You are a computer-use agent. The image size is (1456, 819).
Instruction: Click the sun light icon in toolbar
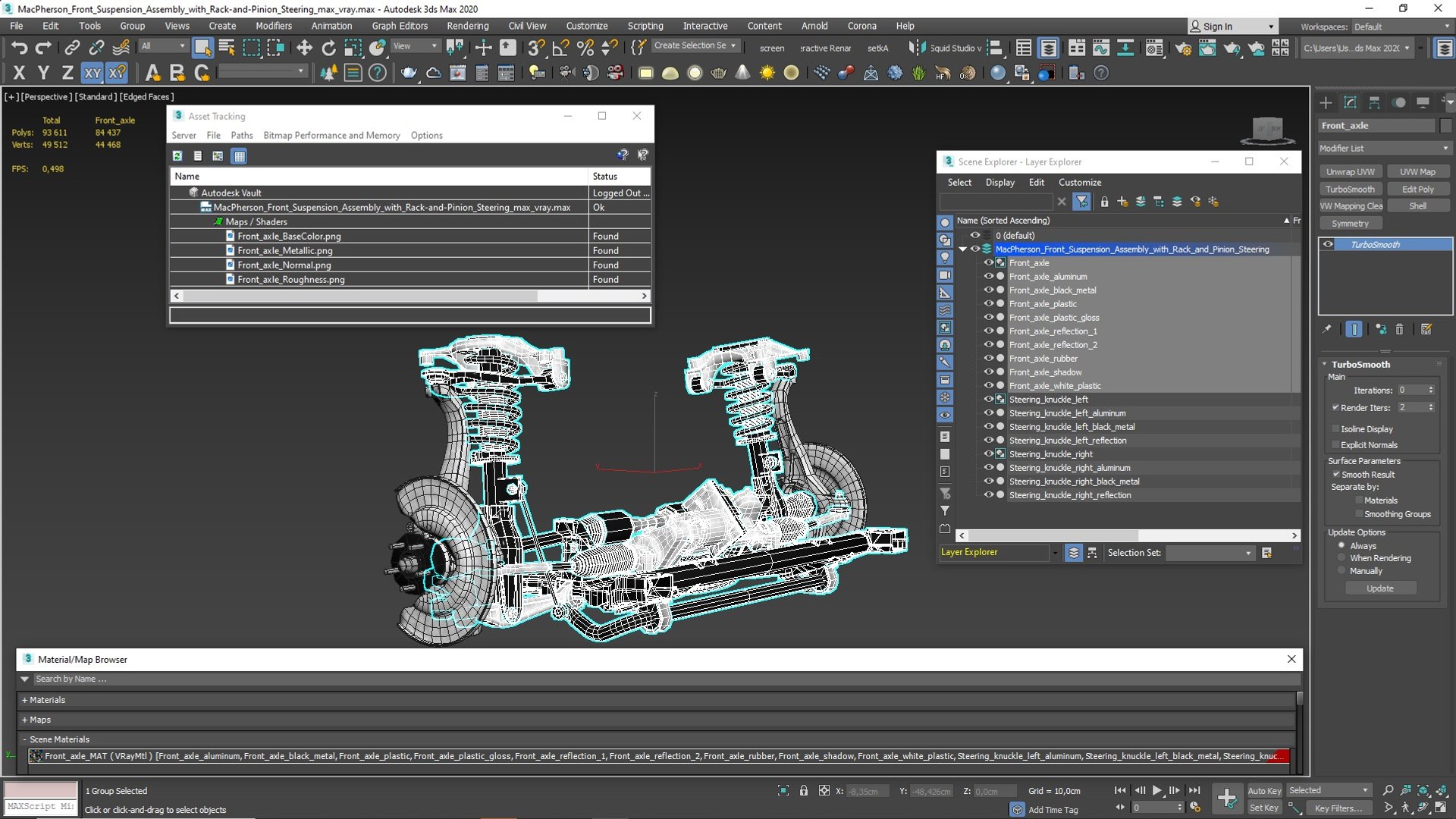tap(767, 73)
